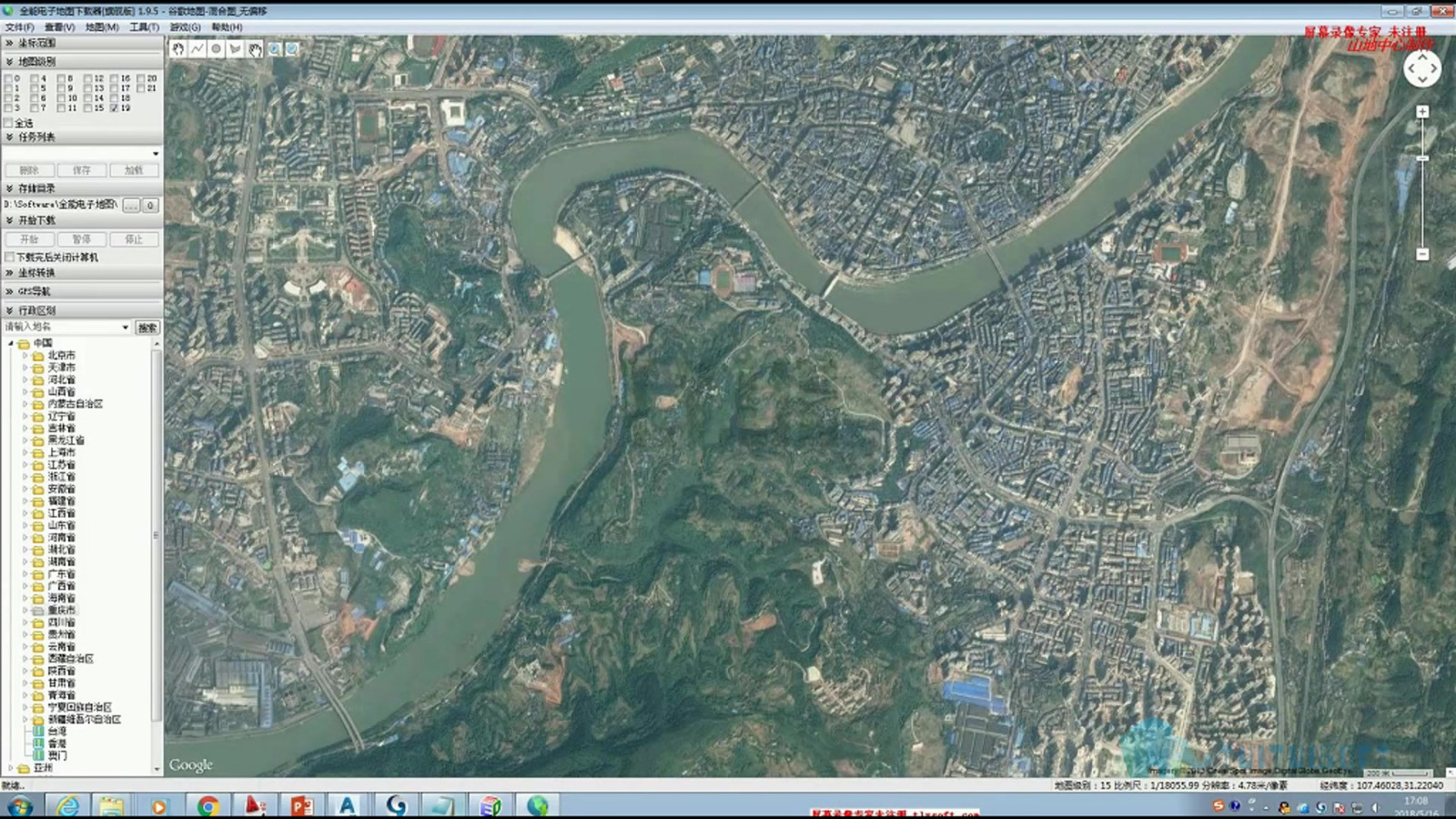Check map level 0 checkbox
Viewport: 1456px width, 819px height.
click(x=8, y=78)
